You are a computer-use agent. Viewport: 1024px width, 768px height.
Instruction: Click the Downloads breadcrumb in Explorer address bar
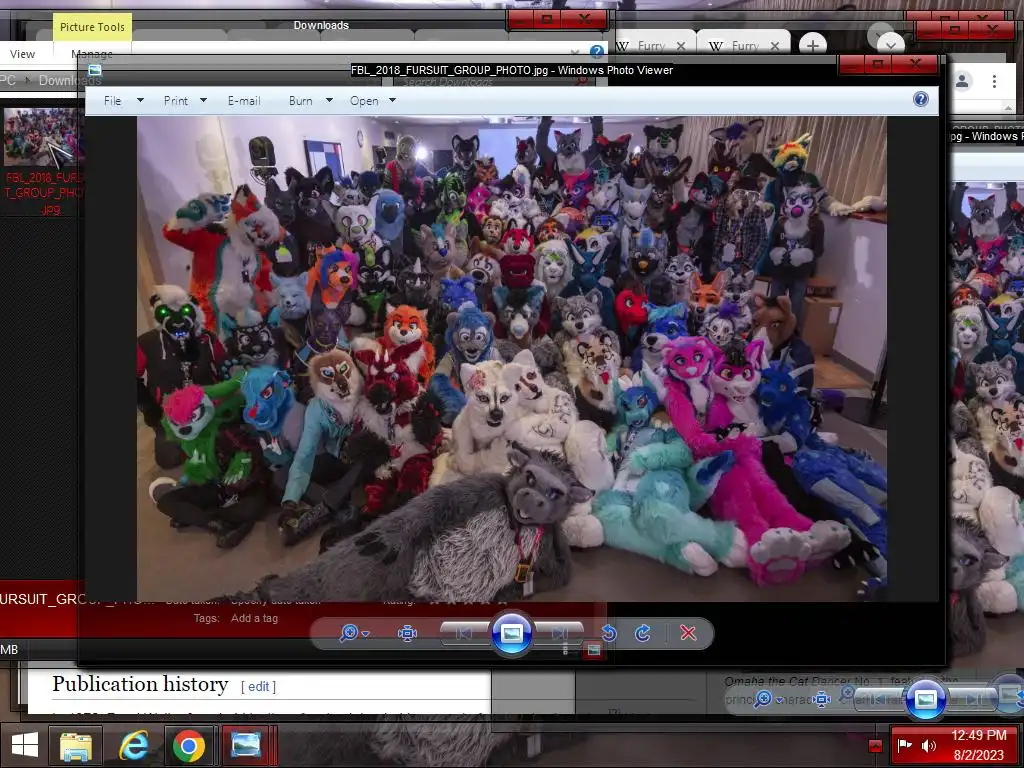point(69,80)
